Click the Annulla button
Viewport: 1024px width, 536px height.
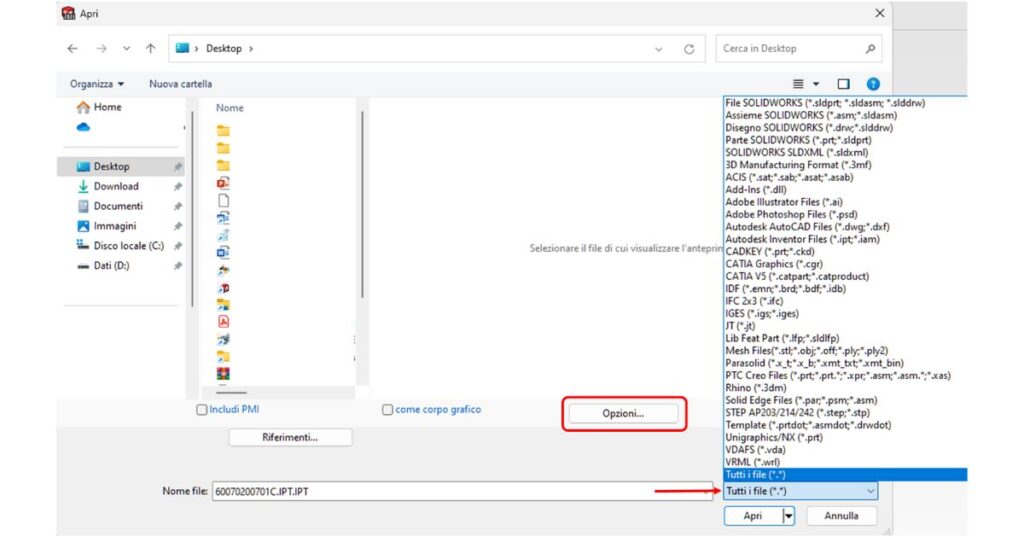tap(841, 516)
